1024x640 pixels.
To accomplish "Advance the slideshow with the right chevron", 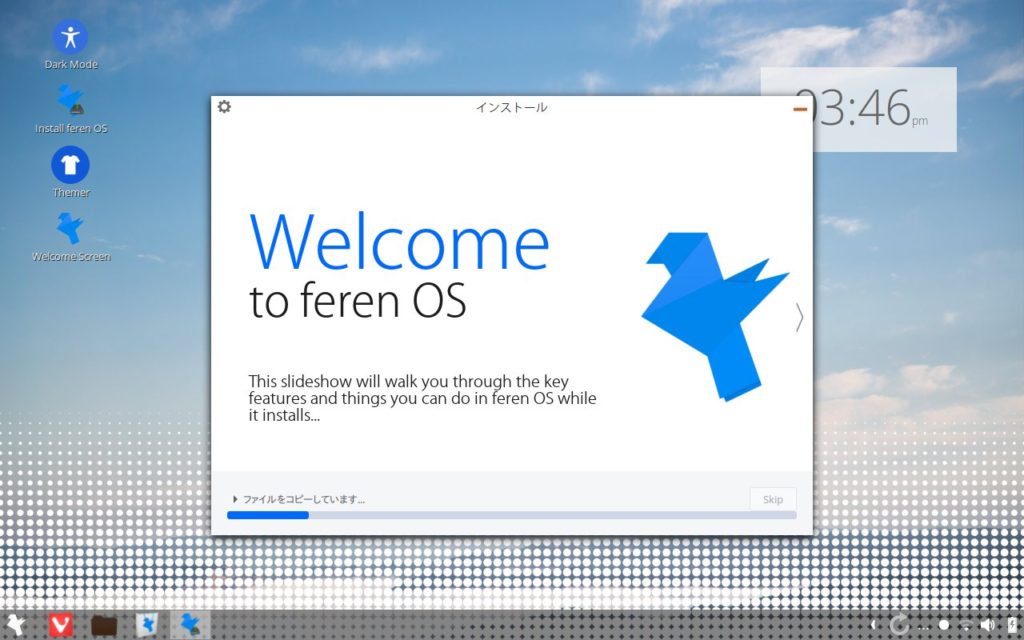I will coord(798,318).
